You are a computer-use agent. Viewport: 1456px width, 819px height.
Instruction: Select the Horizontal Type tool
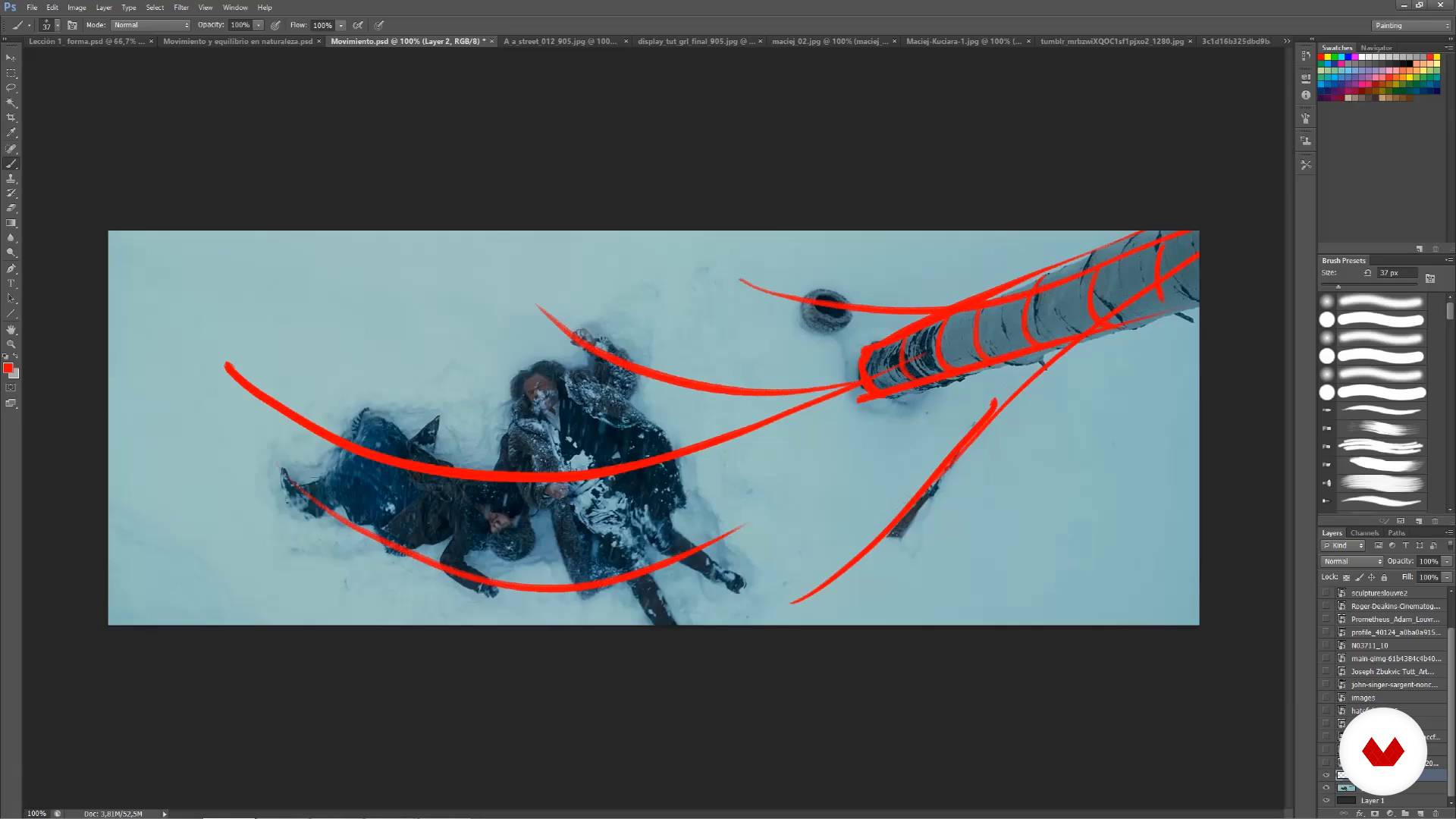pyautogui.click(x=11, y=284)
